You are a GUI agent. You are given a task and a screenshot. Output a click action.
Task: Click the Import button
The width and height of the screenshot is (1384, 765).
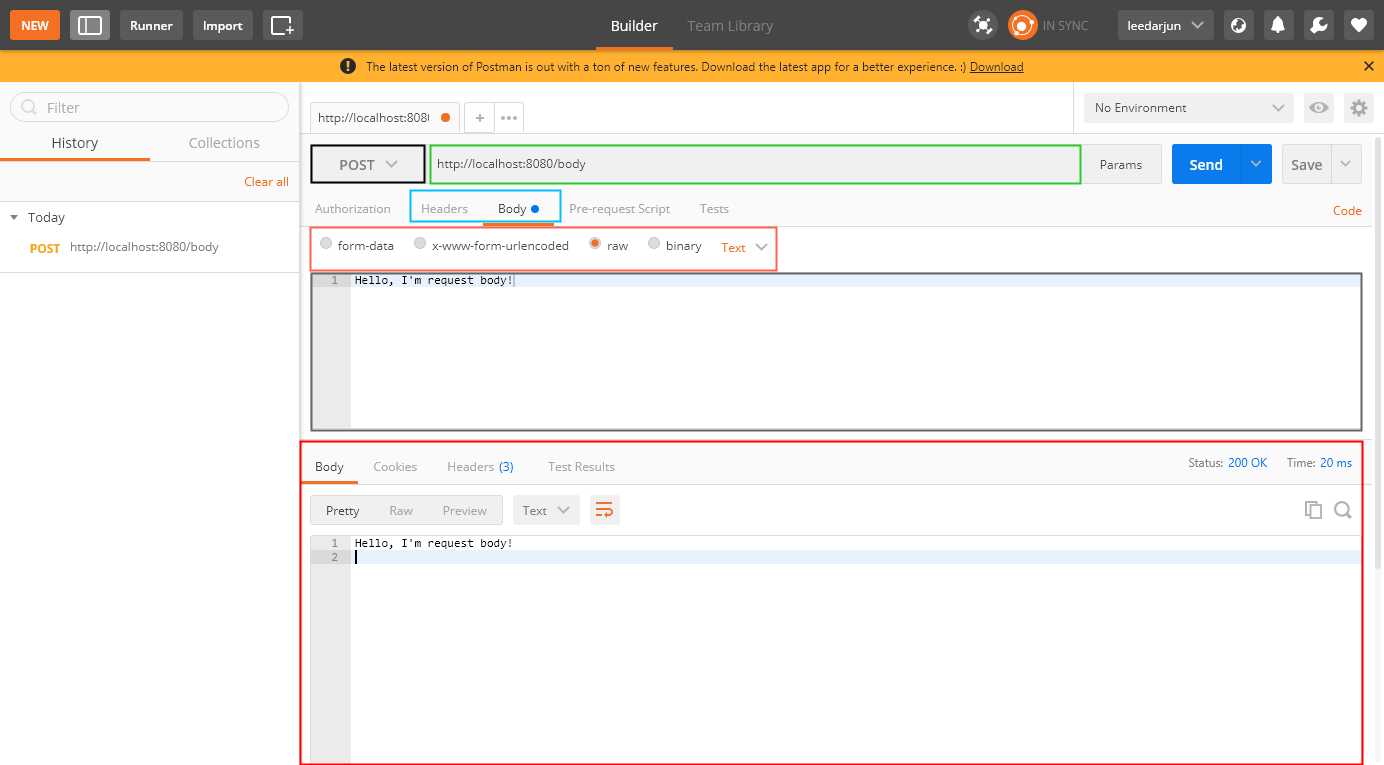223,25
